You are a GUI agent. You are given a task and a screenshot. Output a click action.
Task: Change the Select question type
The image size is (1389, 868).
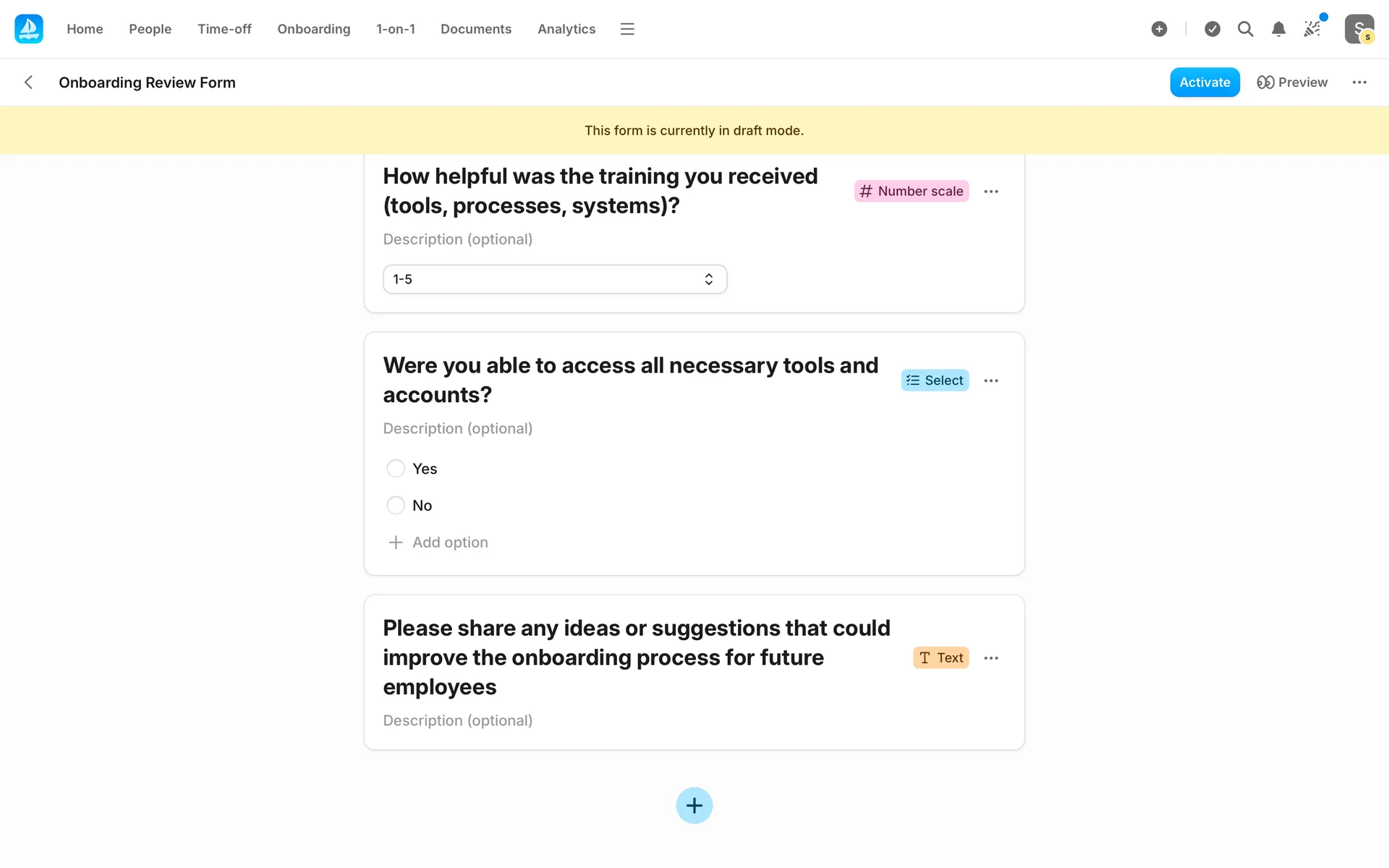(x=934, y=380)
